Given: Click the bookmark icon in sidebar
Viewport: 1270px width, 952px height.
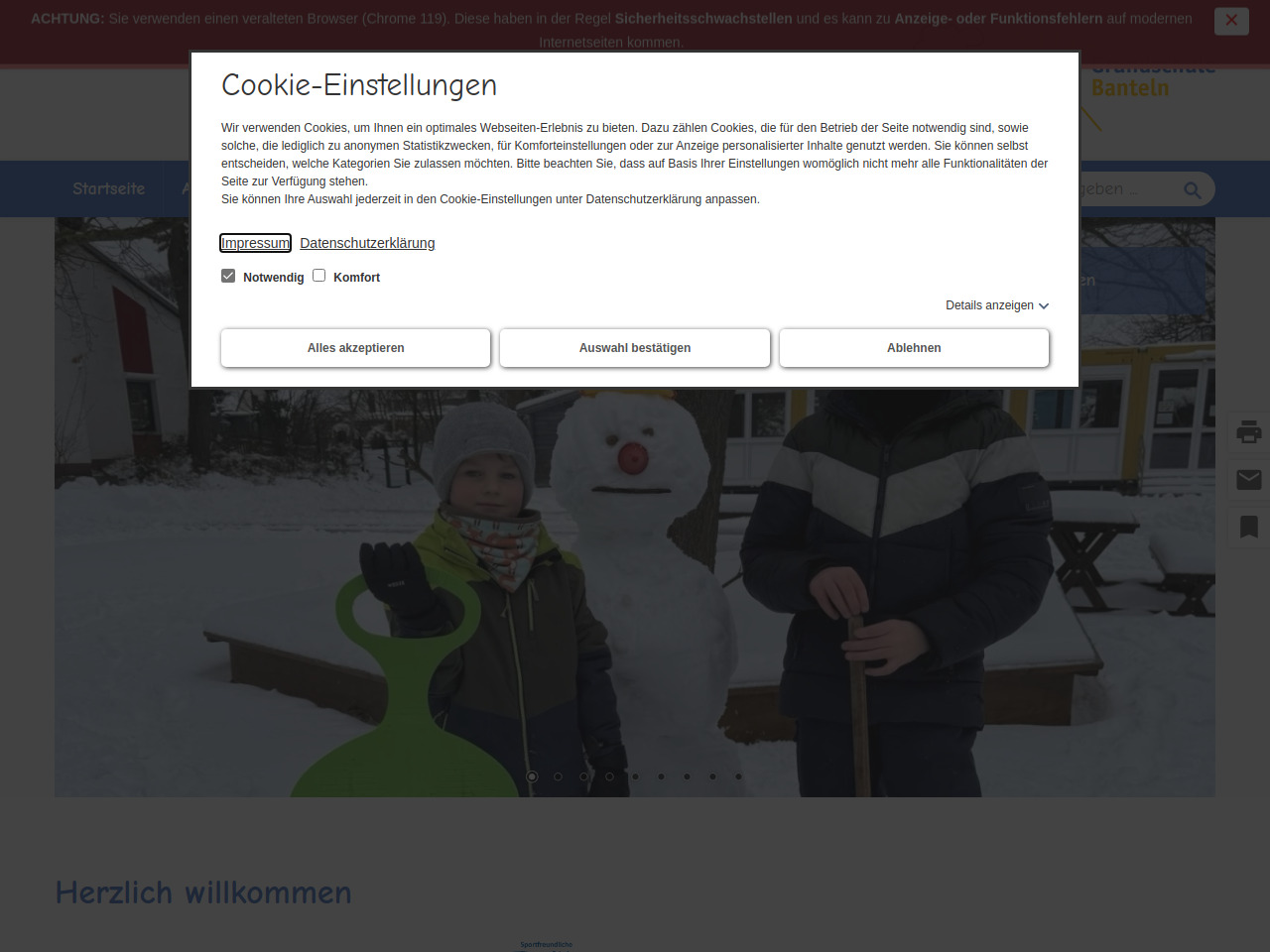Looking at the screenshot, I should 1249,527.
